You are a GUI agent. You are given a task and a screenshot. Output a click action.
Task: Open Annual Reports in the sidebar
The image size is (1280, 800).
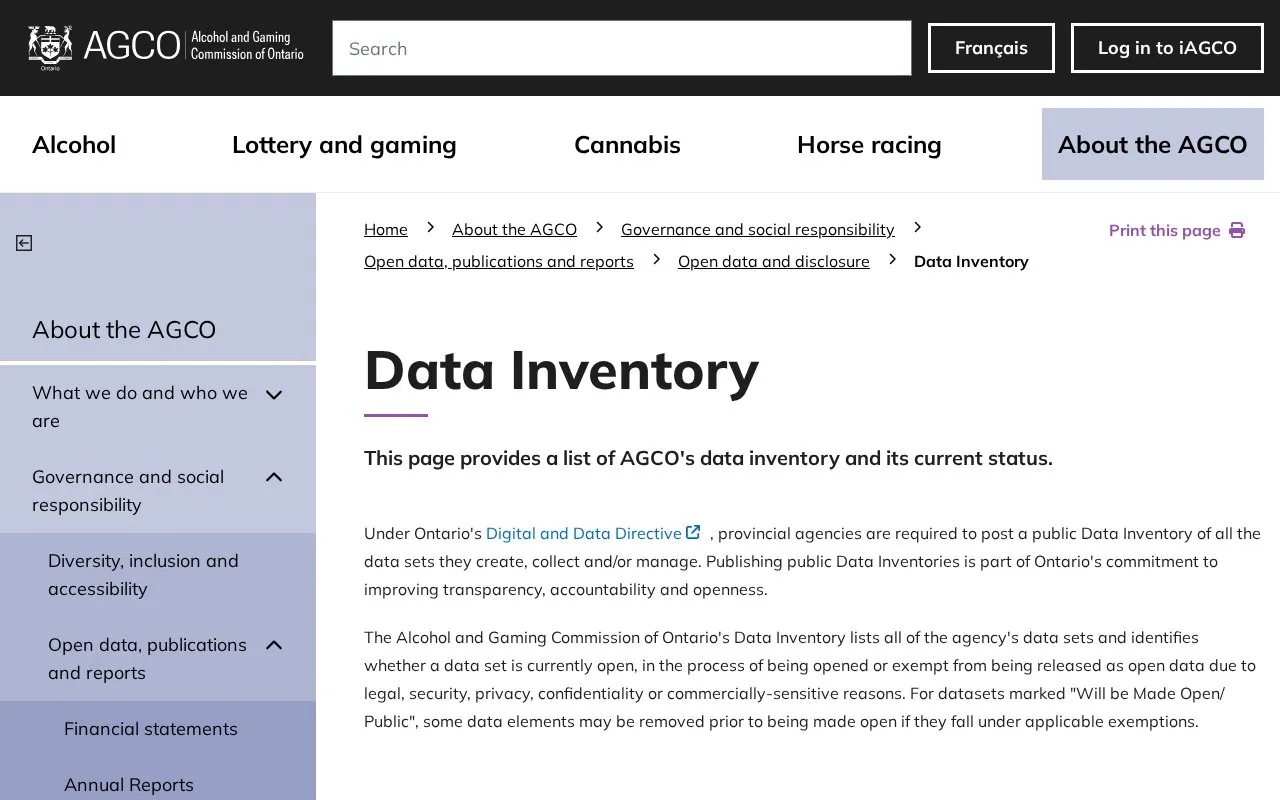coord(129,785)
